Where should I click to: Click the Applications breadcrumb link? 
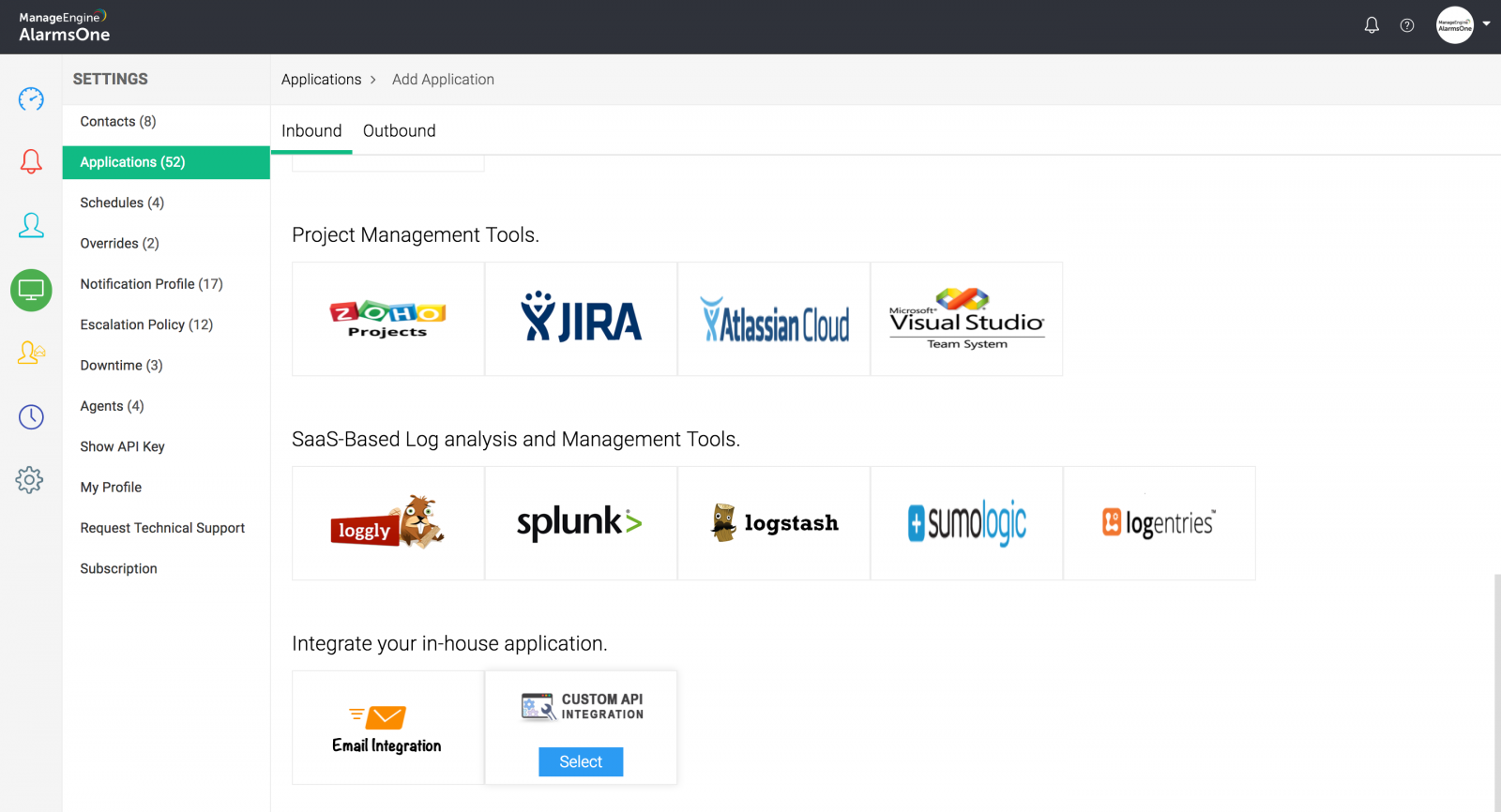pos(321,80)
